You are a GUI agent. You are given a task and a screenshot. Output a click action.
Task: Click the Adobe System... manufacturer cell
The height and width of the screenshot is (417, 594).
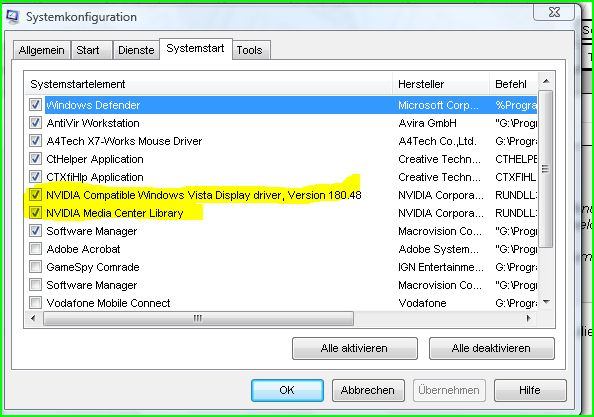pyautogui.click(x=438, y=249)
